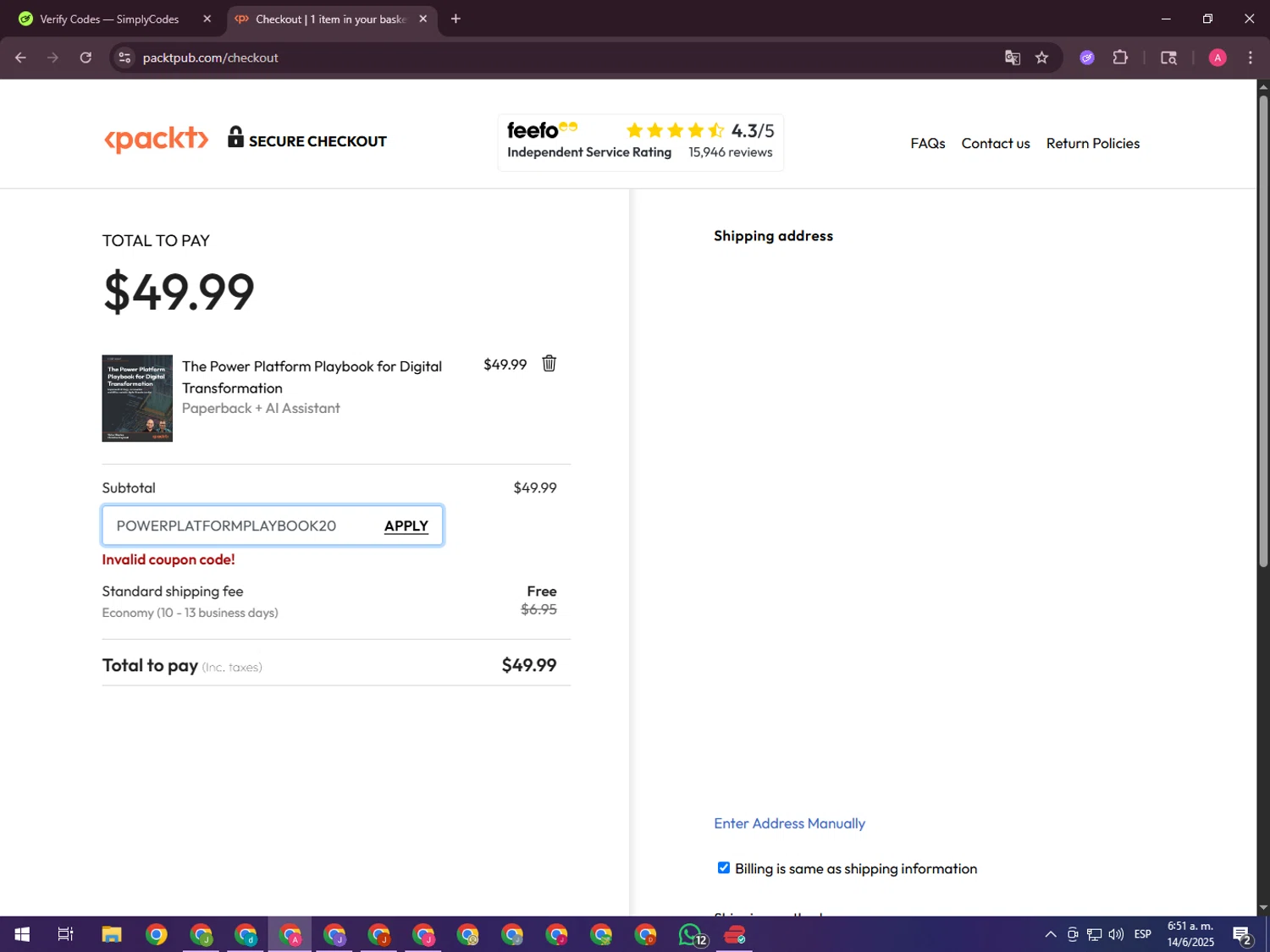Click the Economy (10 - 13 business days) text
This screenshot has width=1270, height=952.
(x=190, y=613)
